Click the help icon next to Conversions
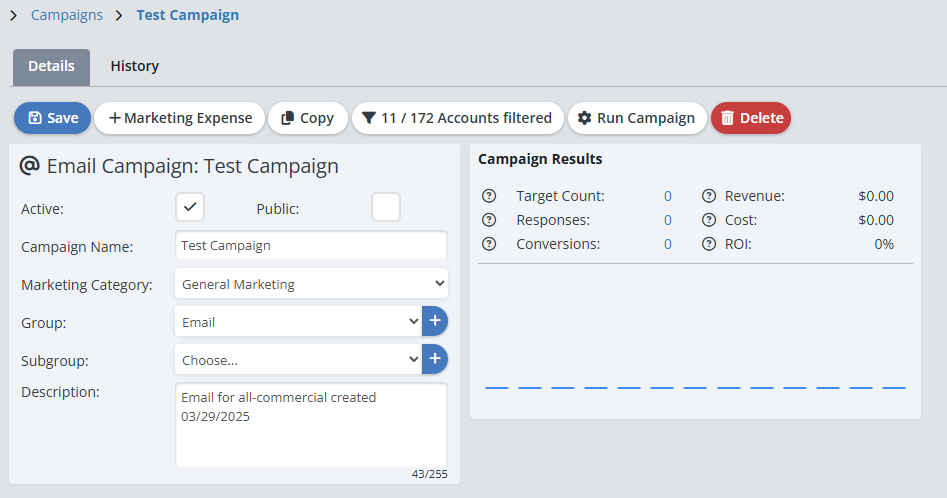 (x=489, y=244)
